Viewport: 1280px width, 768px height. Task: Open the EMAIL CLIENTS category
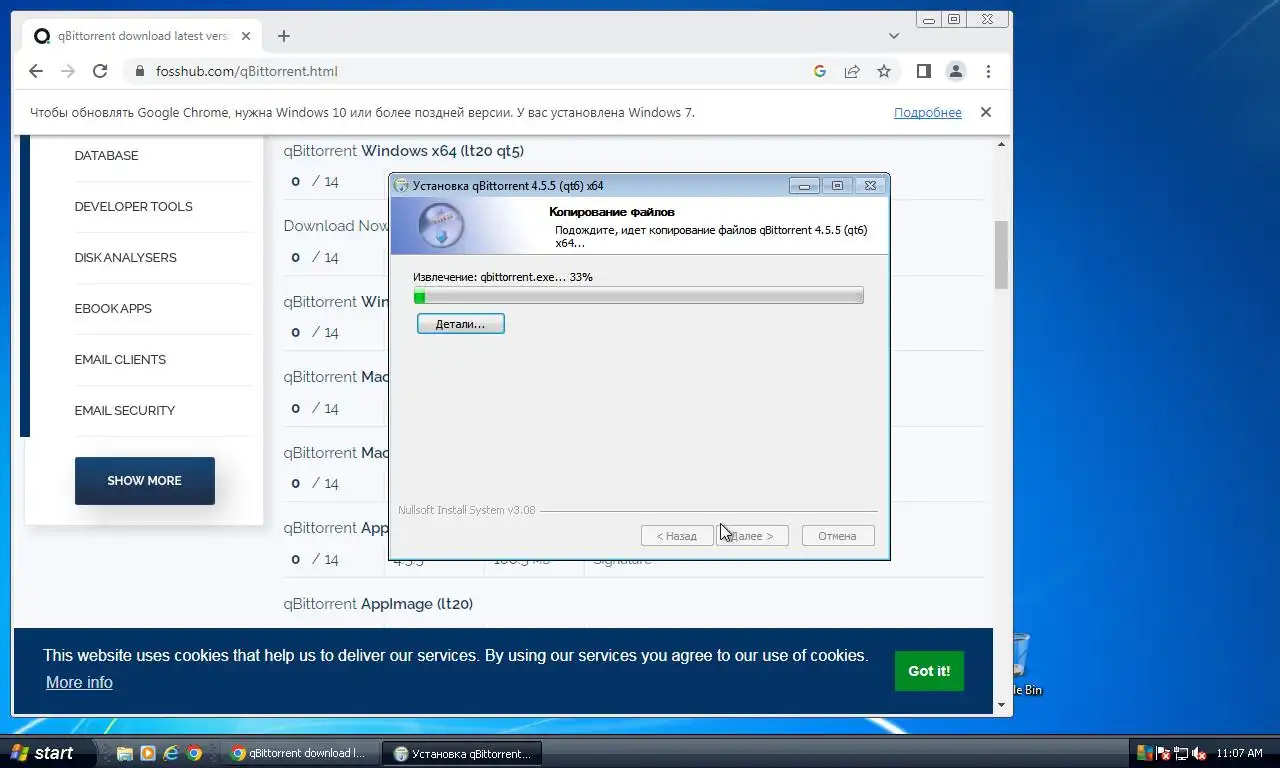pyautogui.click(x=120, y=360)
